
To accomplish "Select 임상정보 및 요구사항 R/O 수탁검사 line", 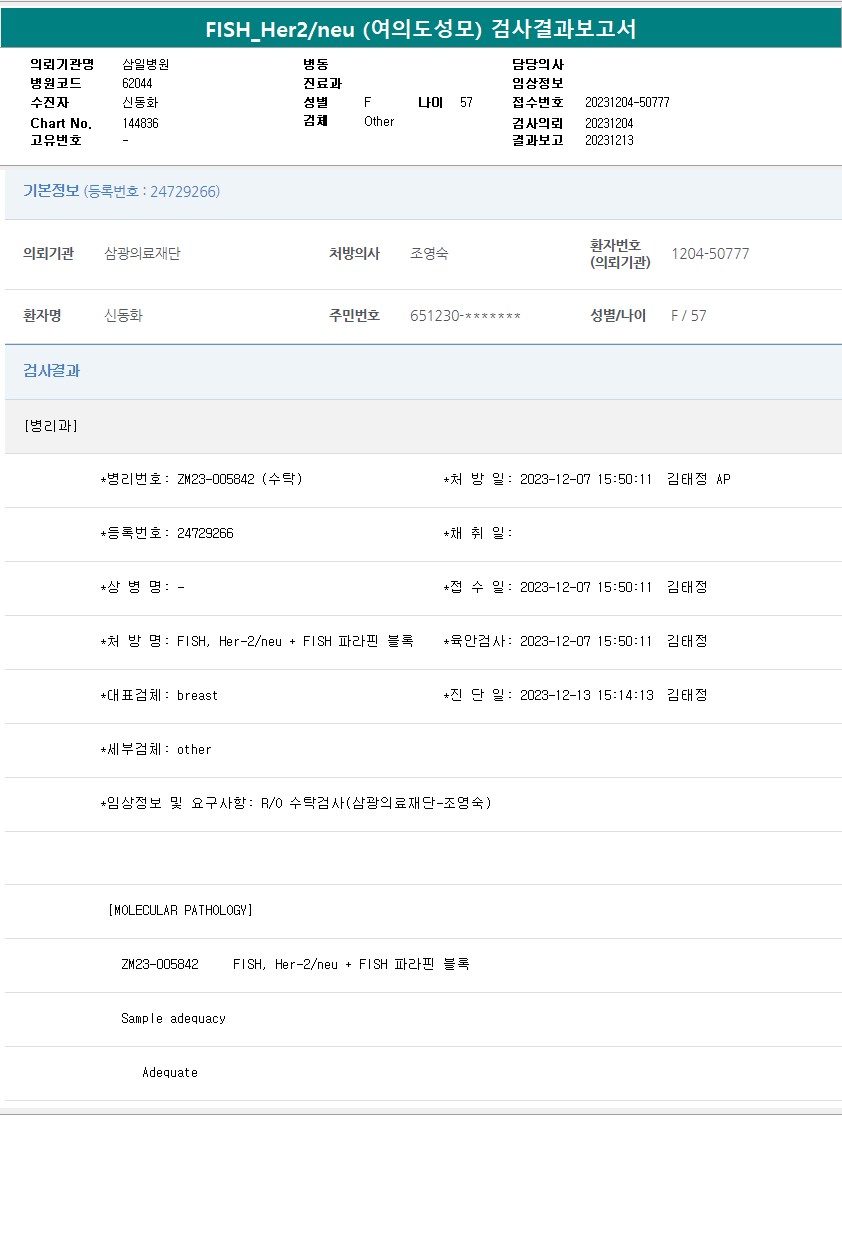I will [295, 803].
